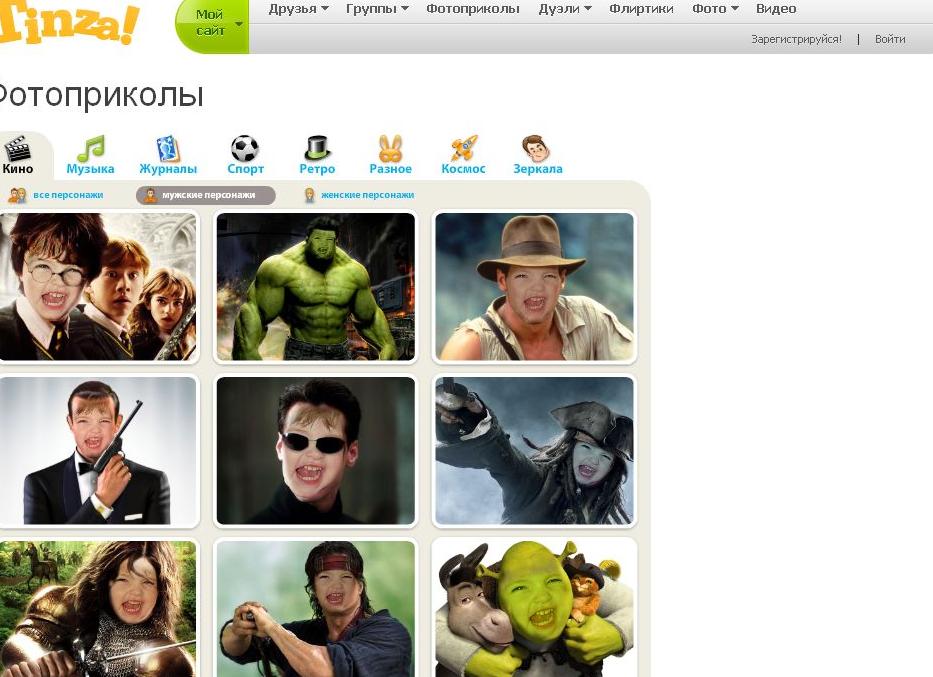Switch to the Разное tab

[x=390, y=168]
